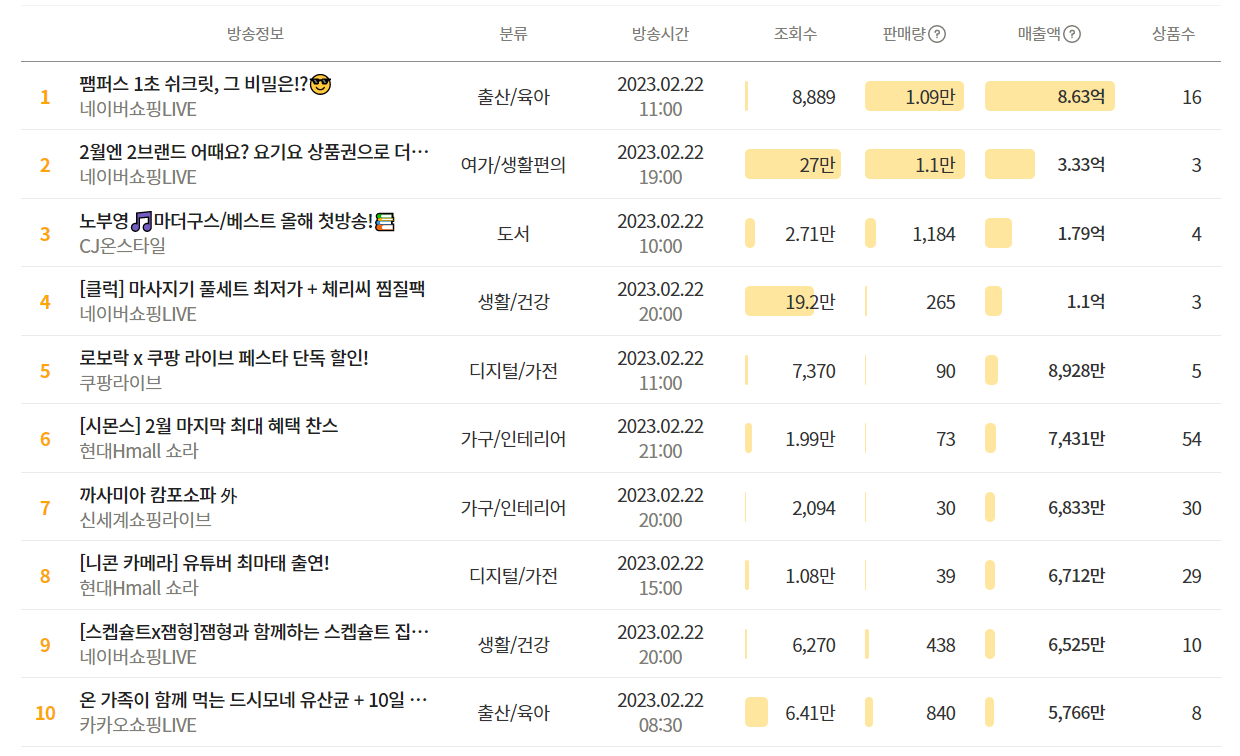Viewport: 1240px width, 756px height.
Task: Open the [니콘 카메라] 유튜버 최마태 출연! broadcast
Action: coord(204,563)
